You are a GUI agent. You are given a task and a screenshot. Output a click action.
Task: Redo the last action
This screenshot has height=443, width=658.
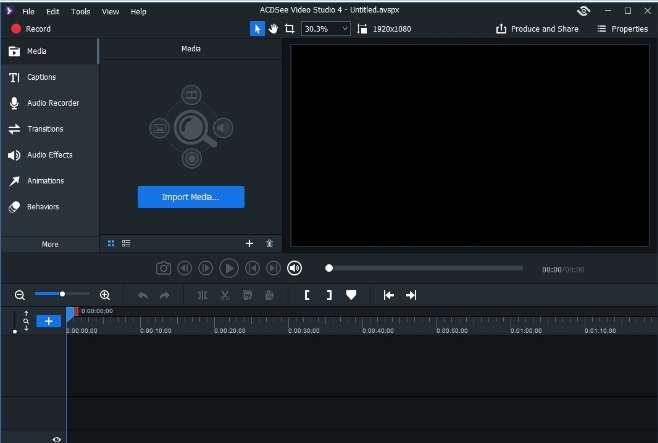164,295
